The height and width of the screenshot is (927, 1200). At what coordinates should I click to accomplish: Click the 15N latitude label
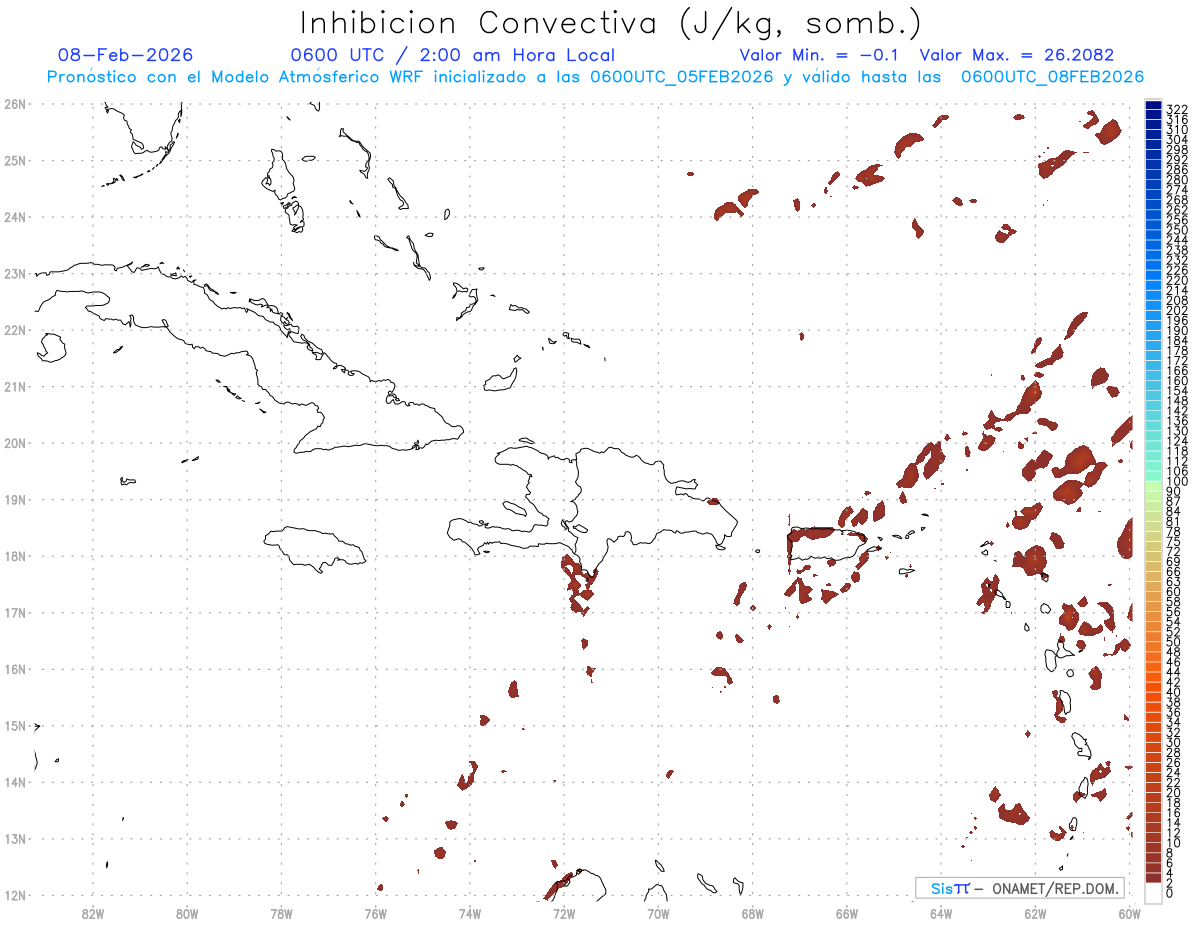point(14,726)
